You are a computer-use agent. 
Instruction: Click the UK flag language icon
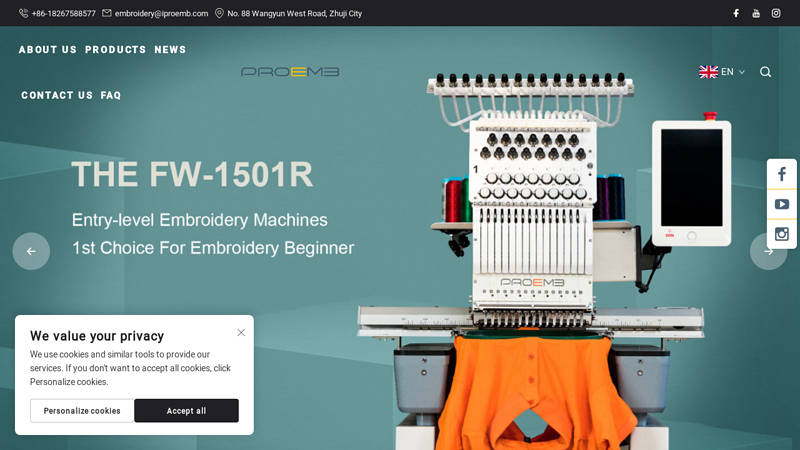(708, 72)
